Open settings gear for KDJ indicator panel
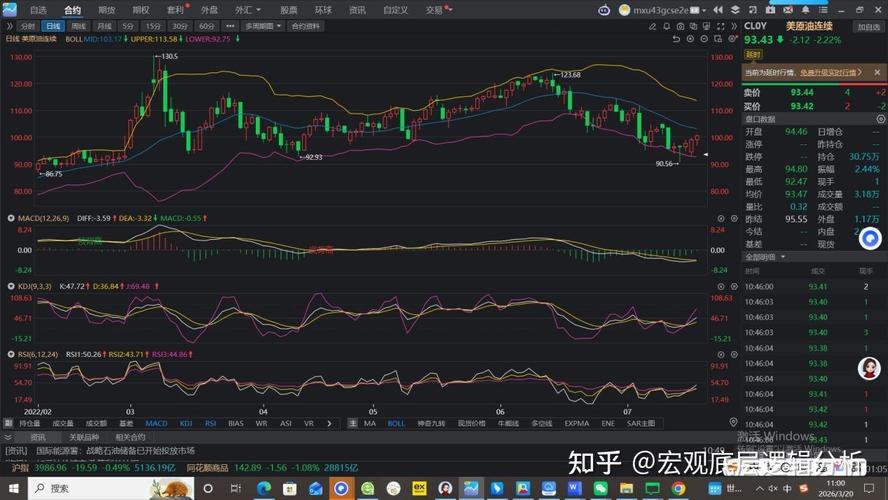 point(734,287)
